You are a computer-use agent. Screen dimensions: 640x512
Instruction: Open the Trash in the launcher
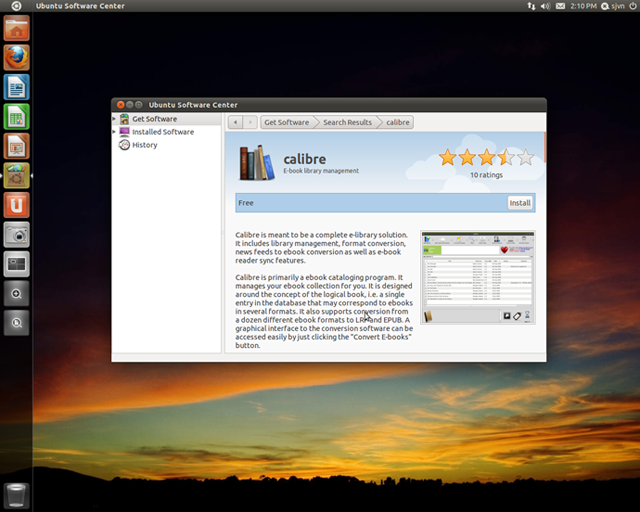coord(16,496)
